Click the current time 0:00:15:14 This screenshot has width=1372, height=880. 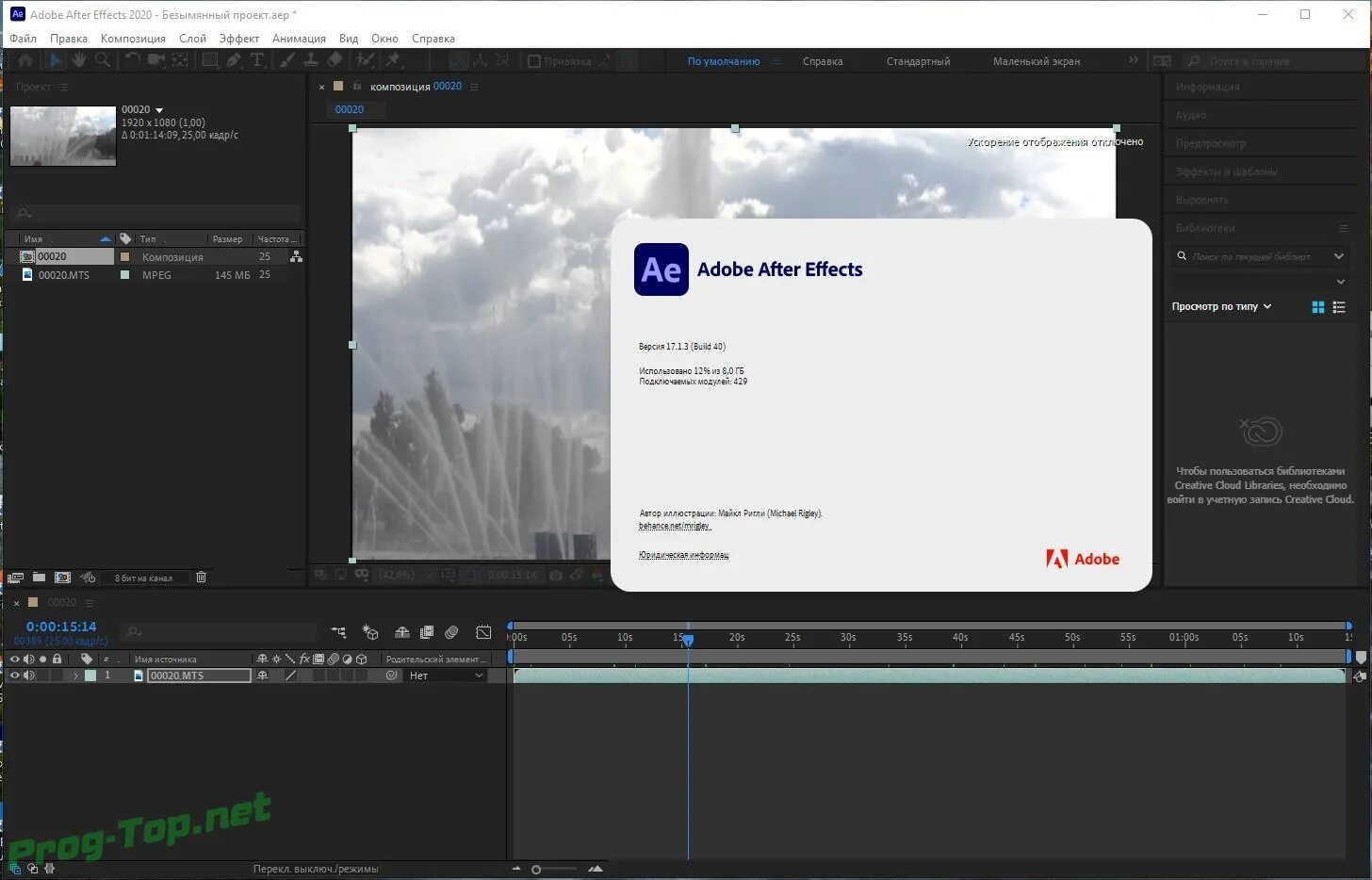pyautogui.click(x=61, y=627)
